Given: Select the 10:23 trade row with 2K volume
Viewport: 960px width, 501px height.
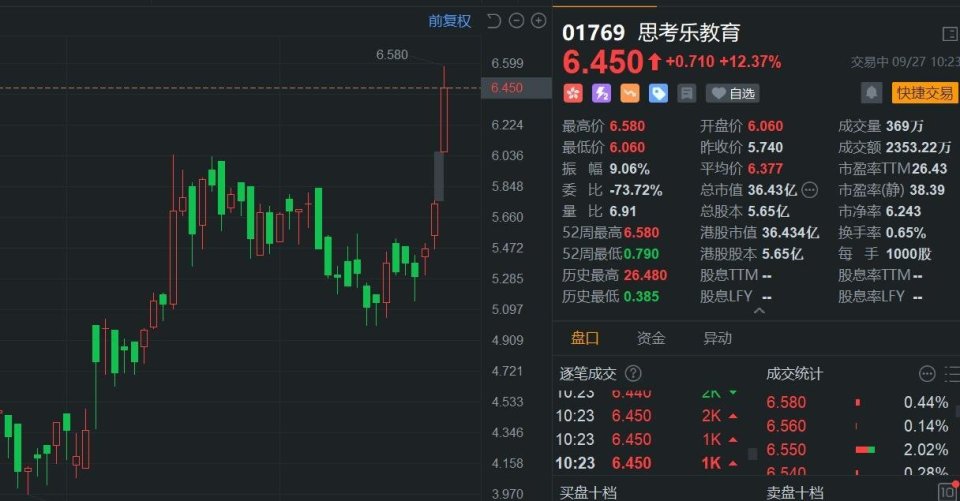Looking at the screenshot, I should coord(647,416).
